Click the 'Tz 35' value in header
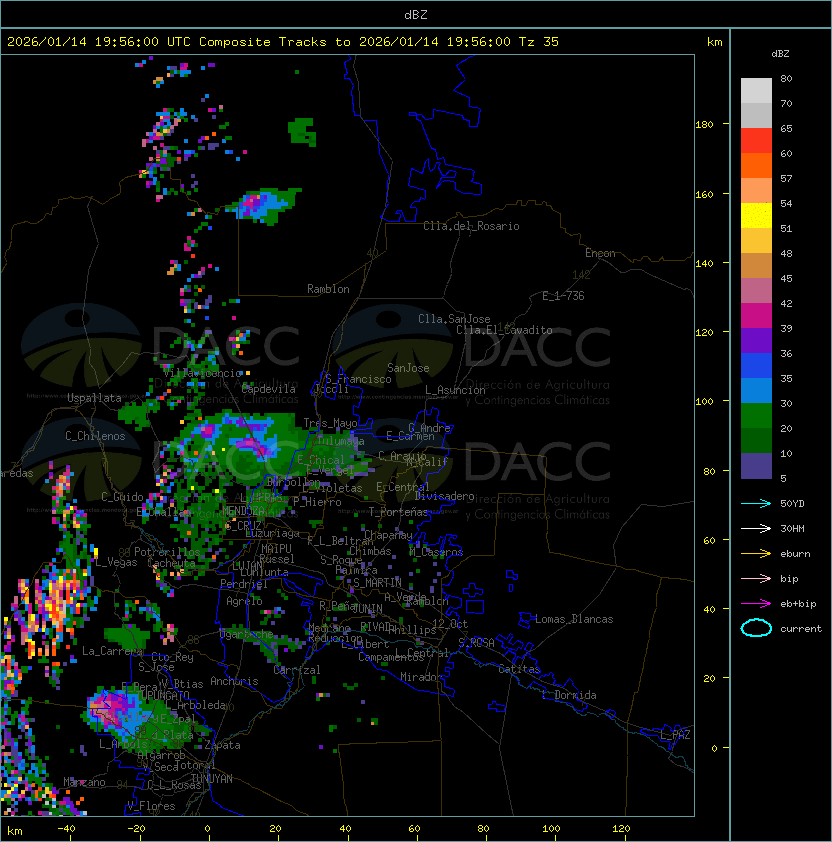The image size is (832, 842). tap(539, 42)
